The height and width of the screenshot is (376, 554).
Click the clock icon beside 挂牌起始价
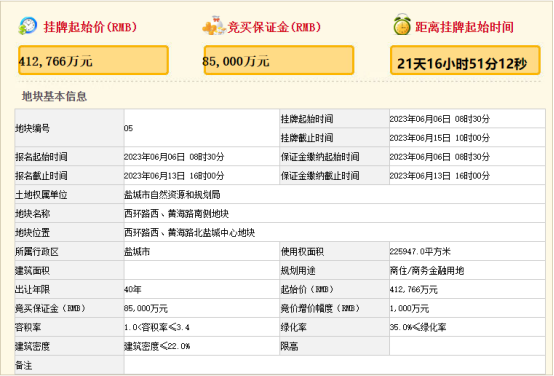pyautogui.click(x=28, y=26)
